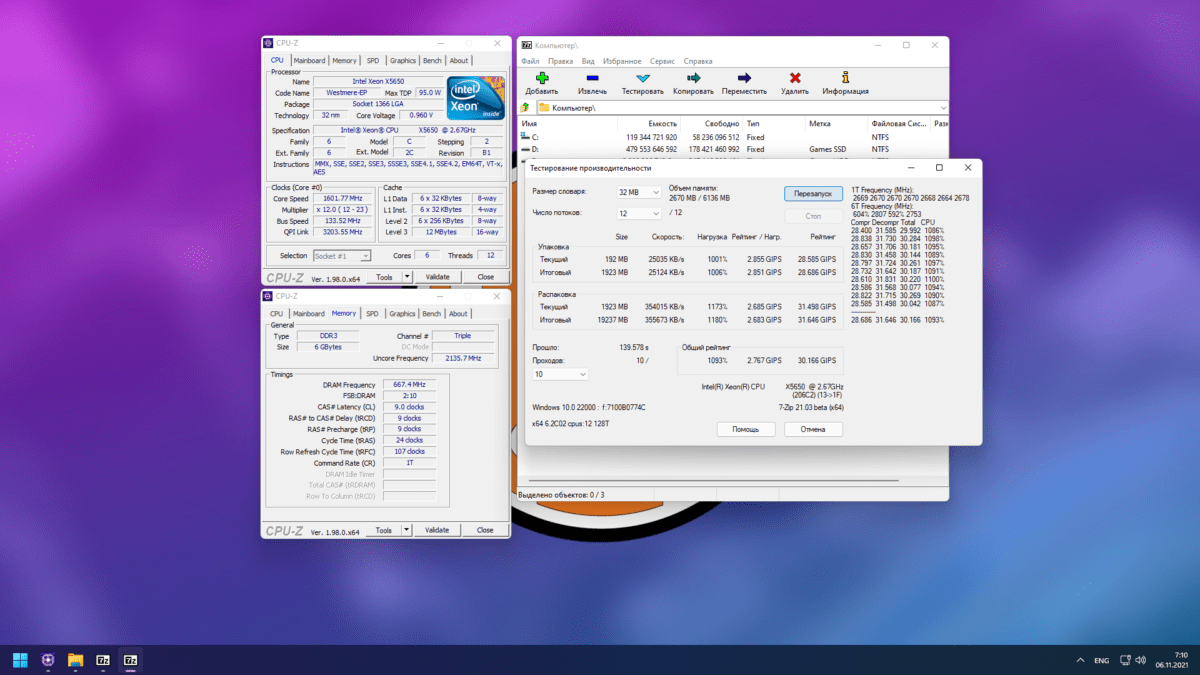
Task: Click the Перезапуск button in the benchmark dialog
Action: (x=813, y=194)
